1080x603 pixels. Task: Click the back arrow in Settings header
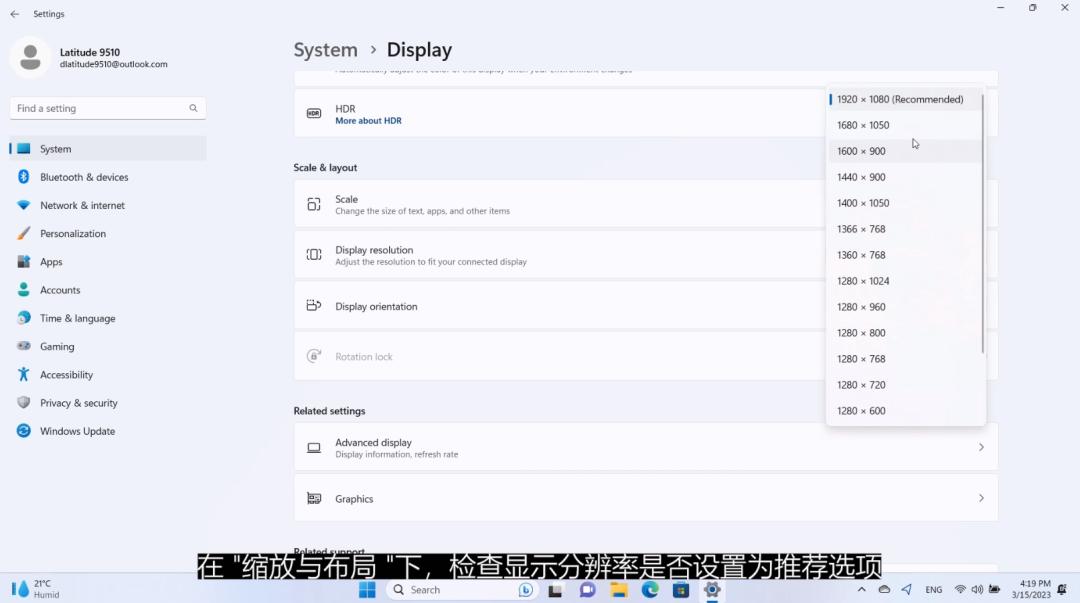[15, 14]
